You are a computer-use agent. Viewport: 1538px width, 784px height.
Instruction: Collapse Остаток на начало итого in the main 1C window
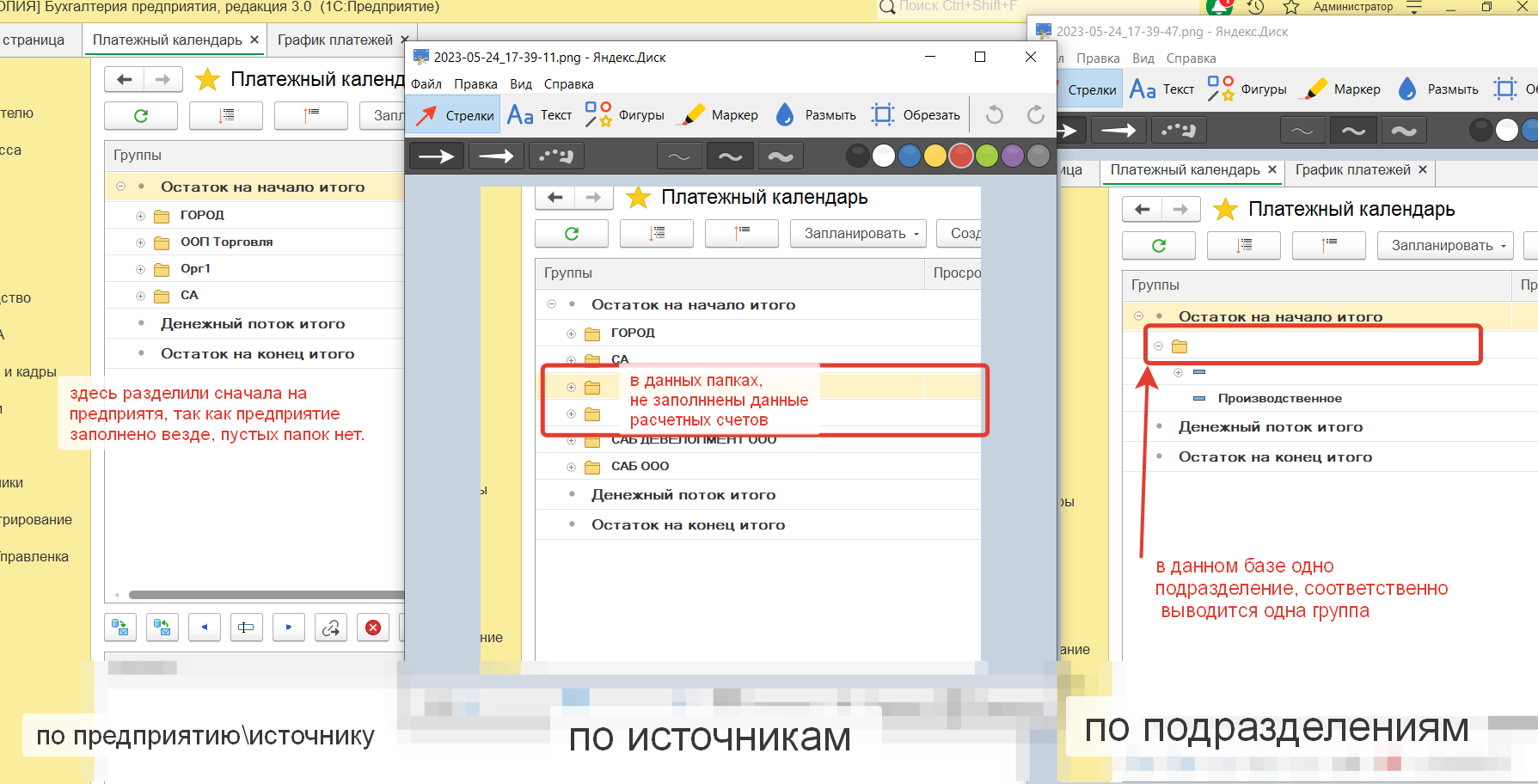point(121,187)
